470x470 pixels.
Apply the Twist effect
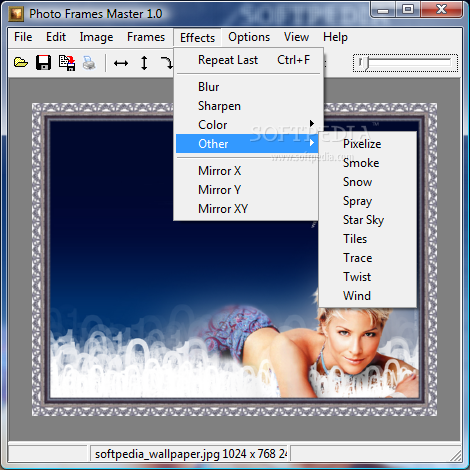pos(368,277)
